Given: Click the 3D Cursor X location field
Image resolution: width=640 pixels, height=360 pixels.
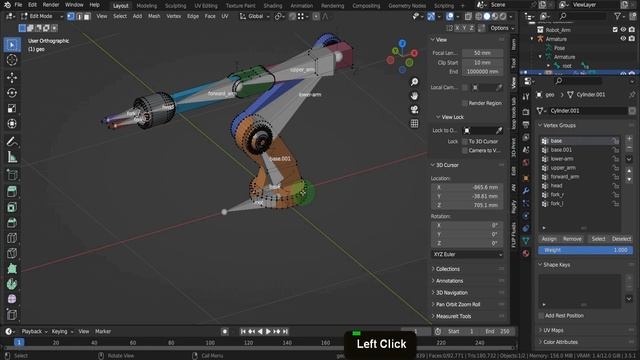Looking at the screenshot, I should [467, 187].
